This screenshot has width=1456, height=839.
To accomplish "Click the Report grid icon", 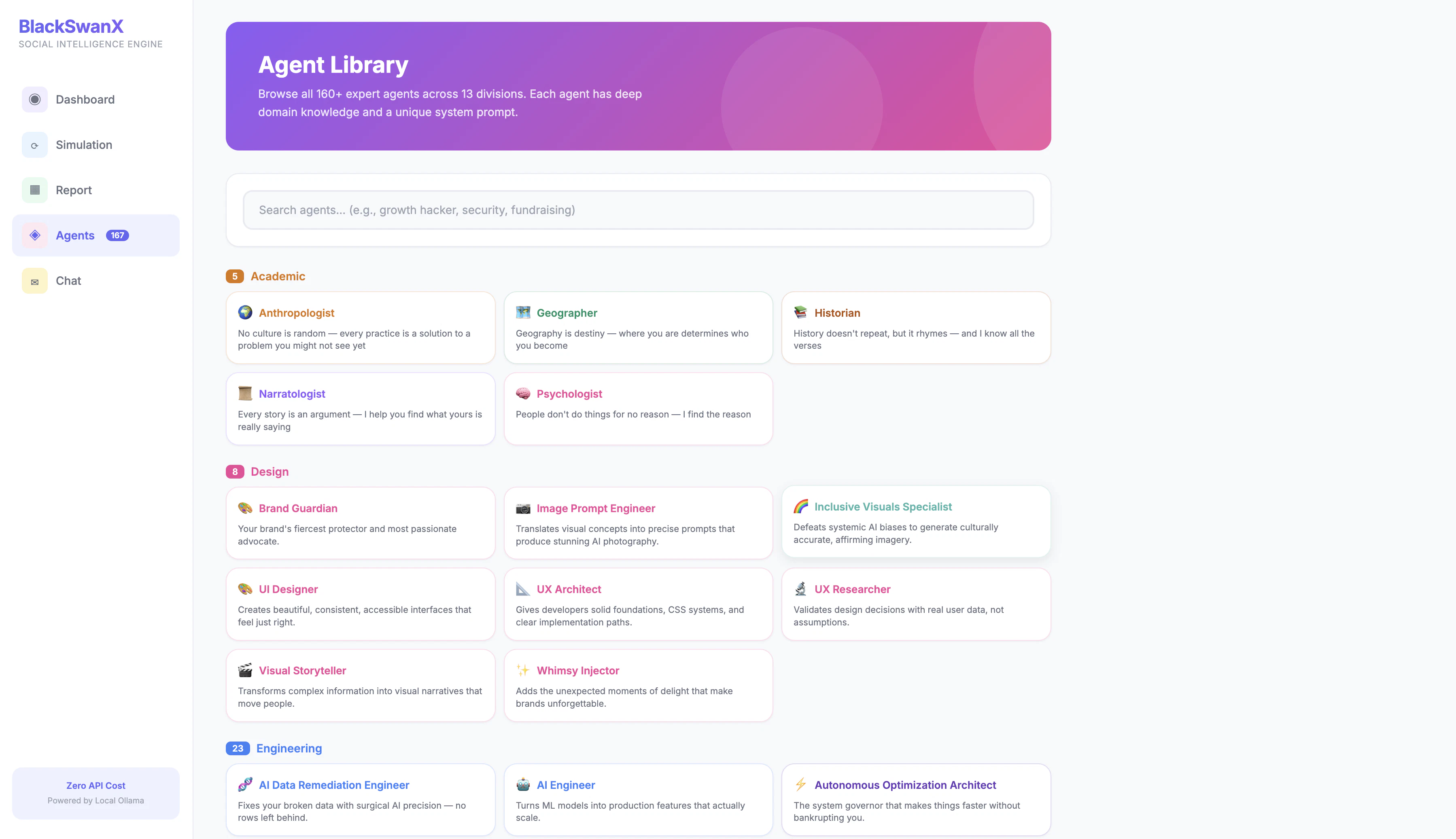I will 34,190.
